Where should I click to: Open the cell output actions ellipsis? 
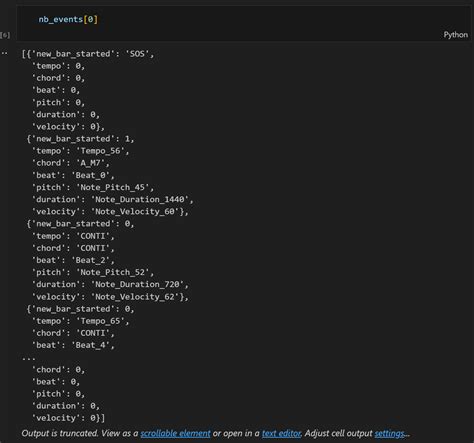click(4, 53)
